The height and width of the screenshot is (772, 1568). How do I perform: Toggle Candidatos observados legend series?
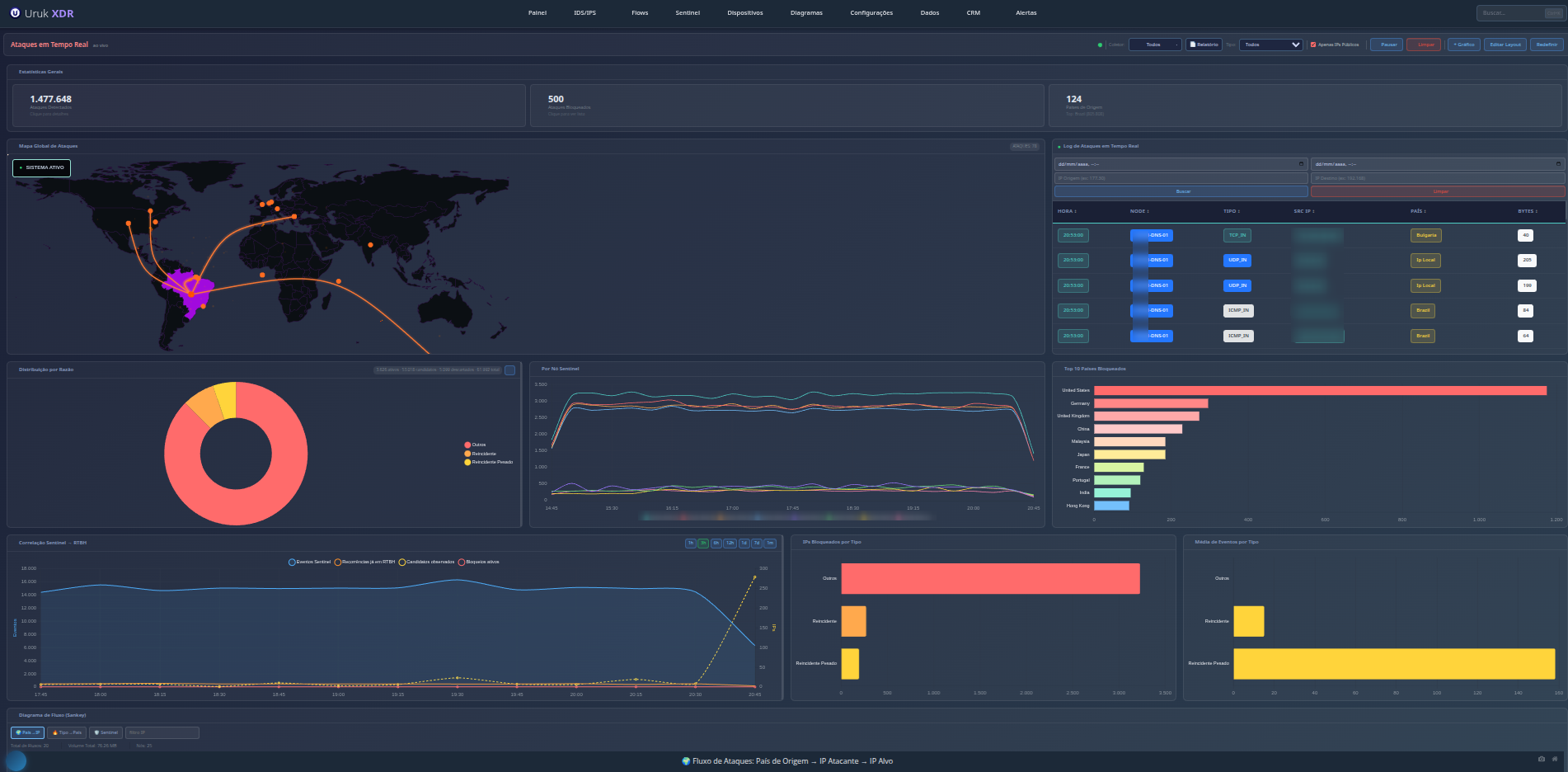coord(426,562)
